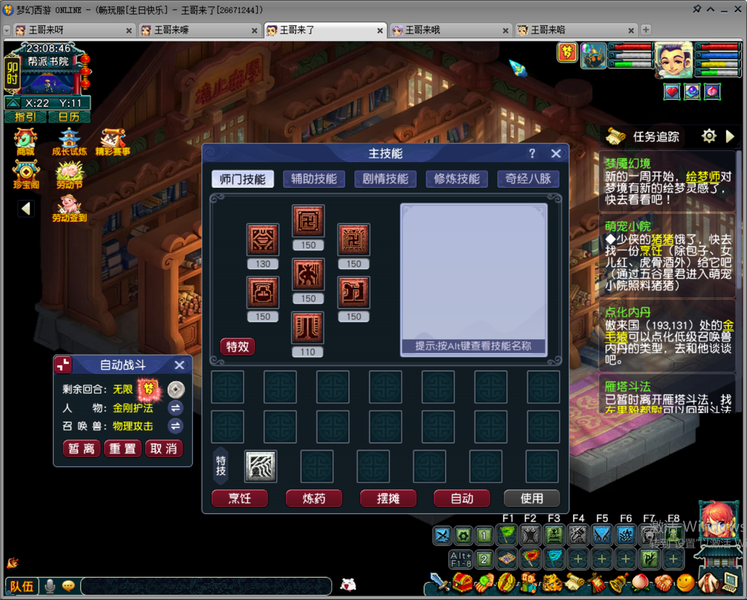Click the microphone voice chat icon
This screenshot has height=600, width=747.
50,586
